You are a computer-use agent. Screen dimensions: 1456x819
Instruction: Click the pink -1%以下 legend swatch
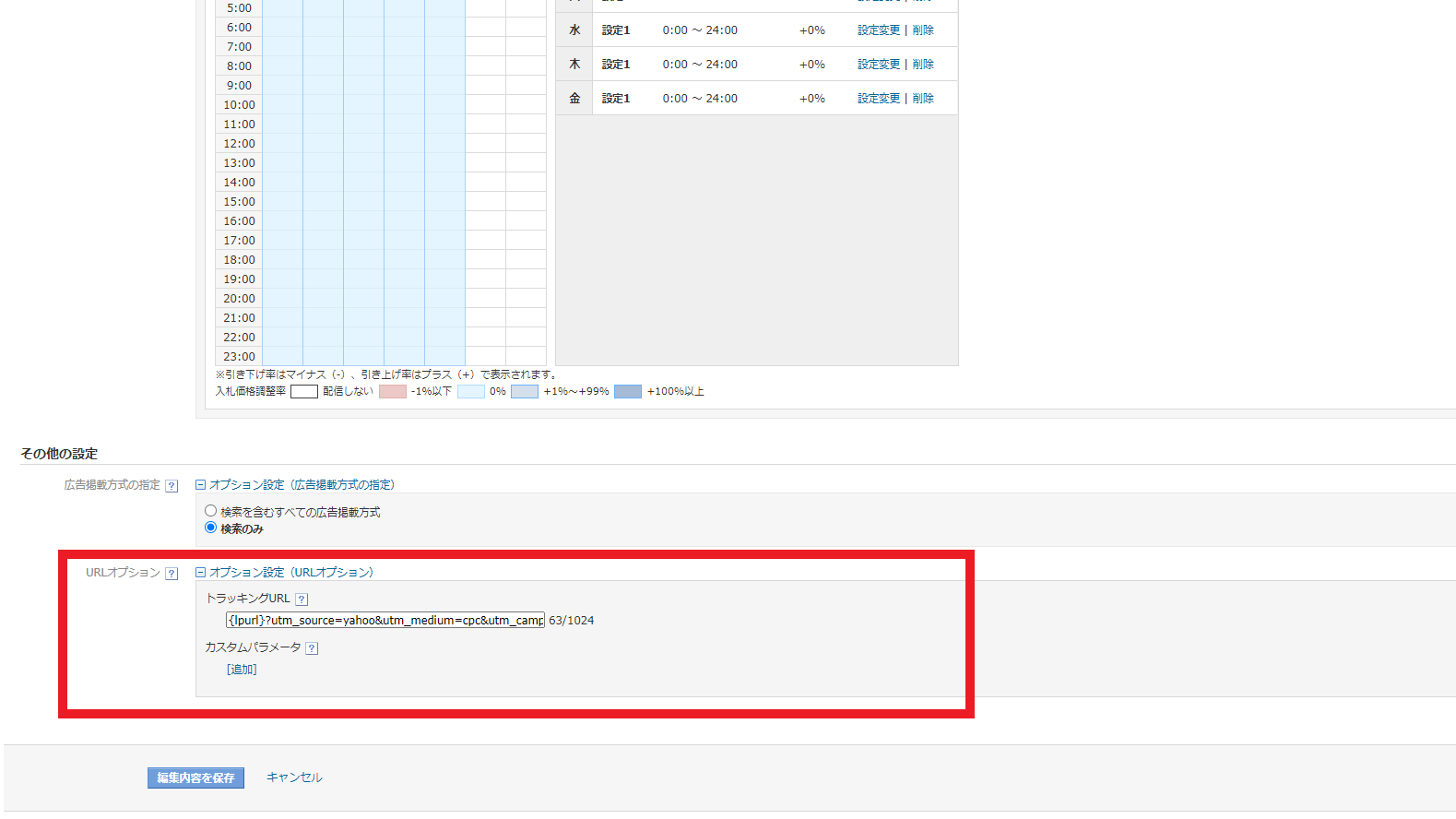[x=393, y=392]
